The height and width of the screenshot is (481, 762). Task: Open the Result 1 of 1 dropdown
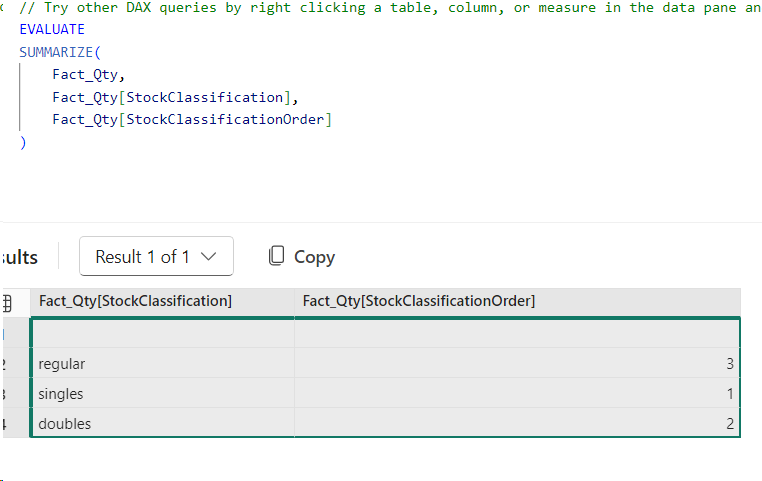[156, 256]
